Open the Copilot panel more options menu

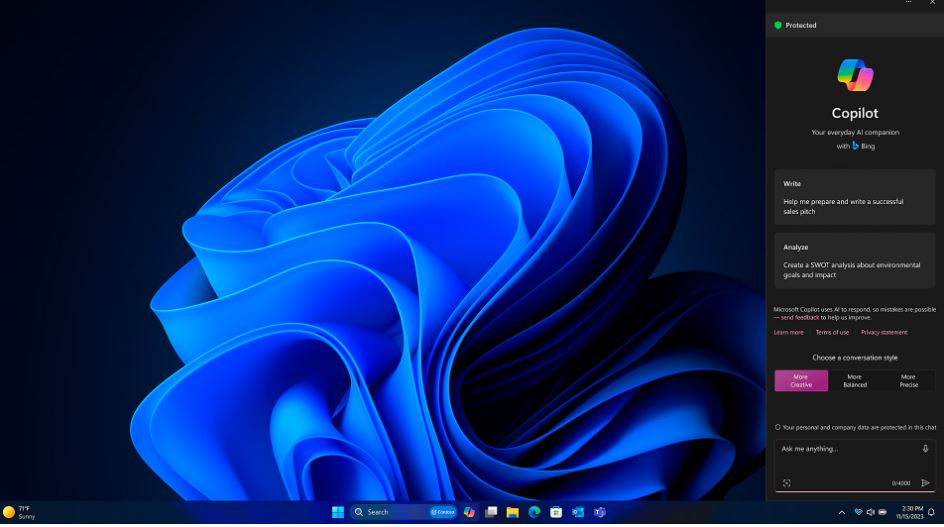click(908, 2)
